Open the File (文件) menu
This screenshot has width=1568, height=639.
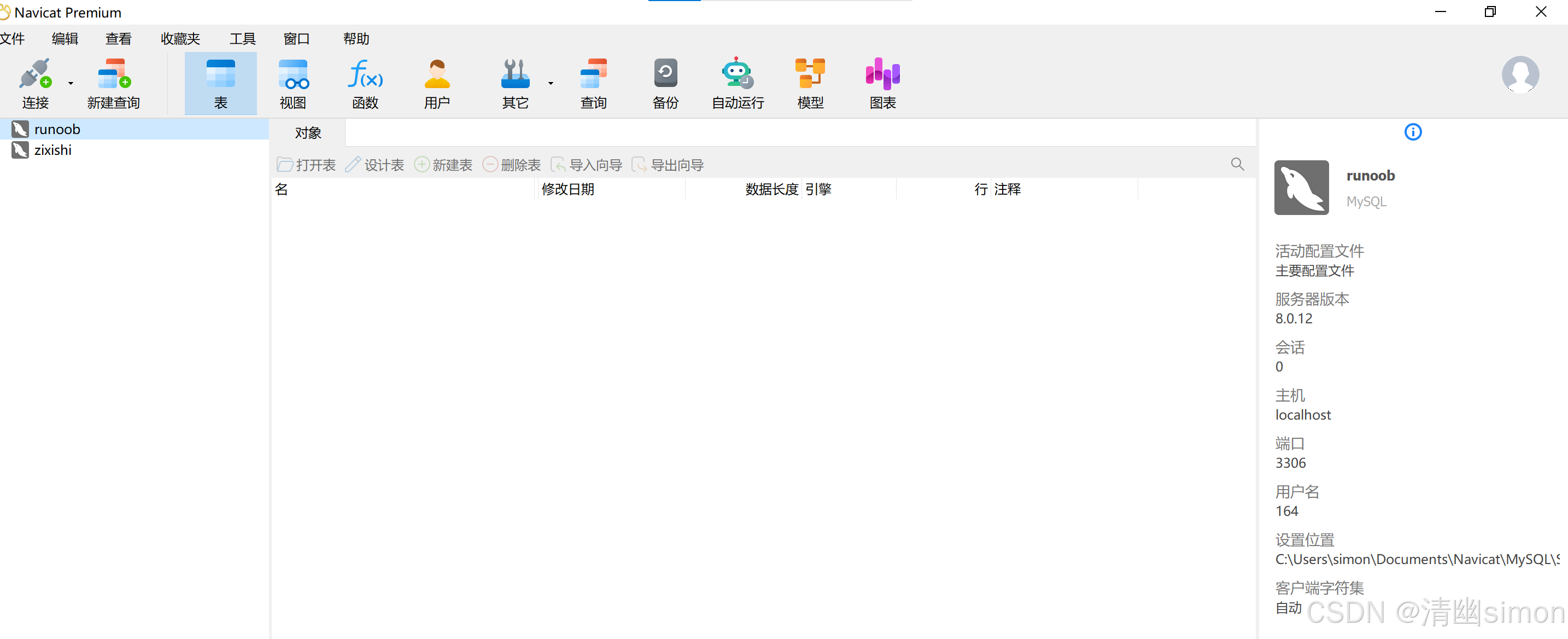(x=12, y=39)
